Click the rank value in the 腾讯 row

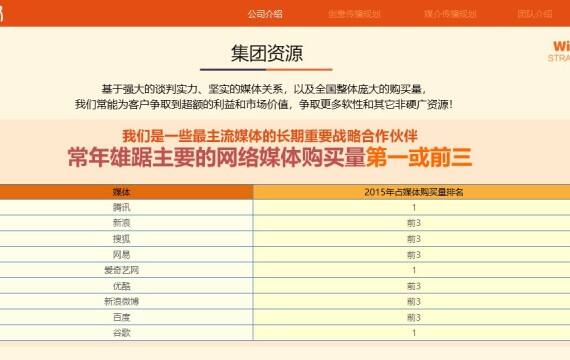click(x=414, y=208)
